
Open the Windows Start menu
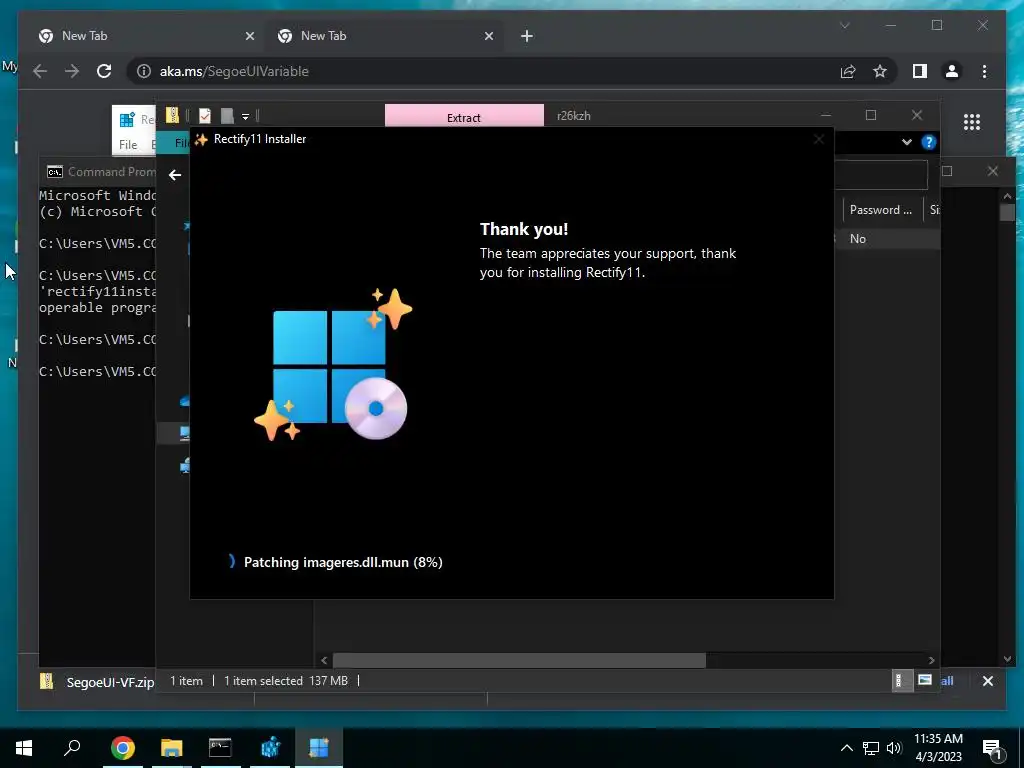click(x=24, y=748)
